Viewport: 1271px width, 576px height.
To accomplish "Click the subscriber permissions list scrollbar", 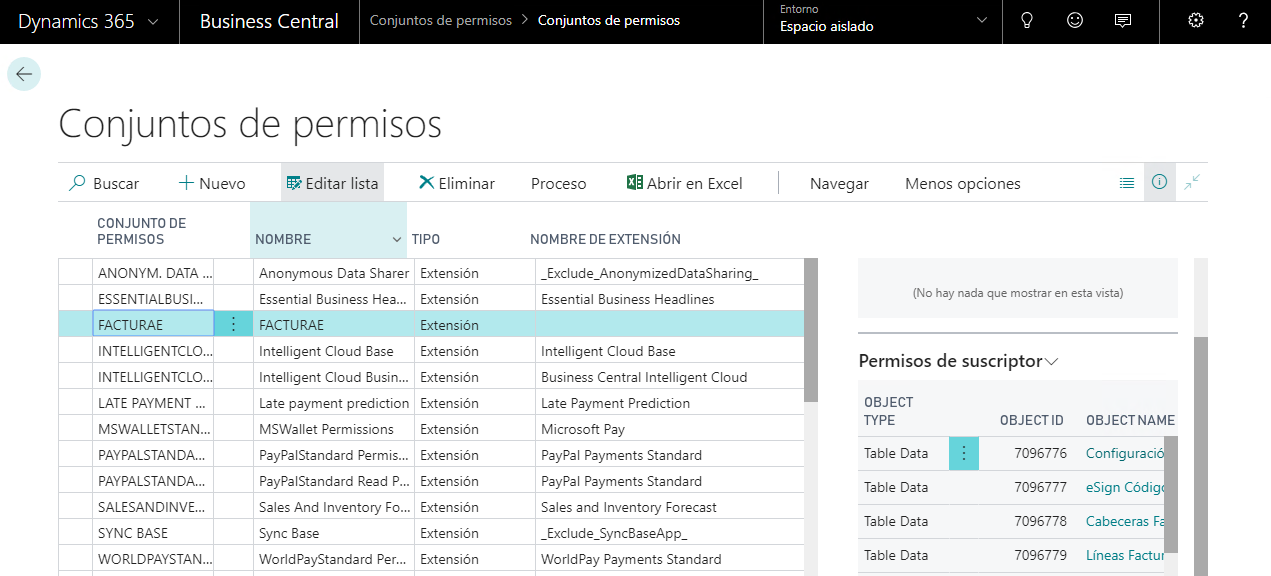I will (1171, 494).
